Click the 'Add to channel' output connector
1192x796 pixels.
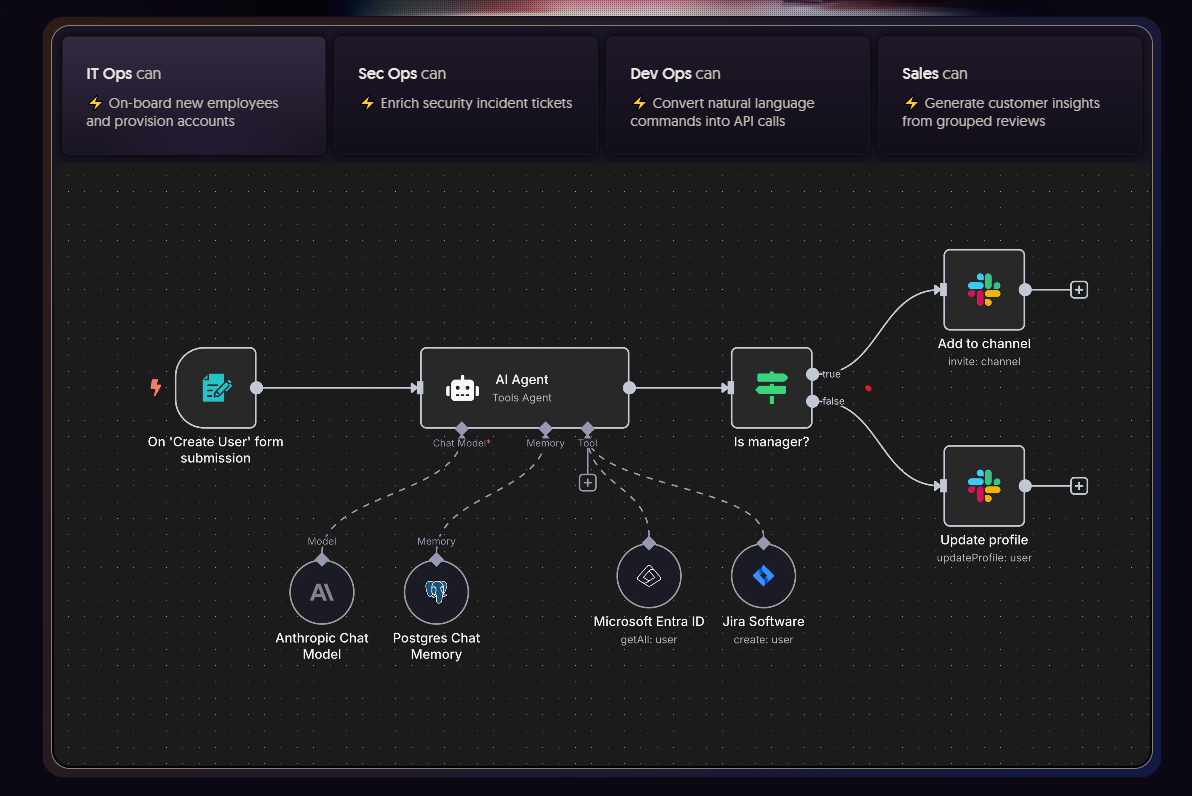pyautogui.click(x=1026, y=290)
